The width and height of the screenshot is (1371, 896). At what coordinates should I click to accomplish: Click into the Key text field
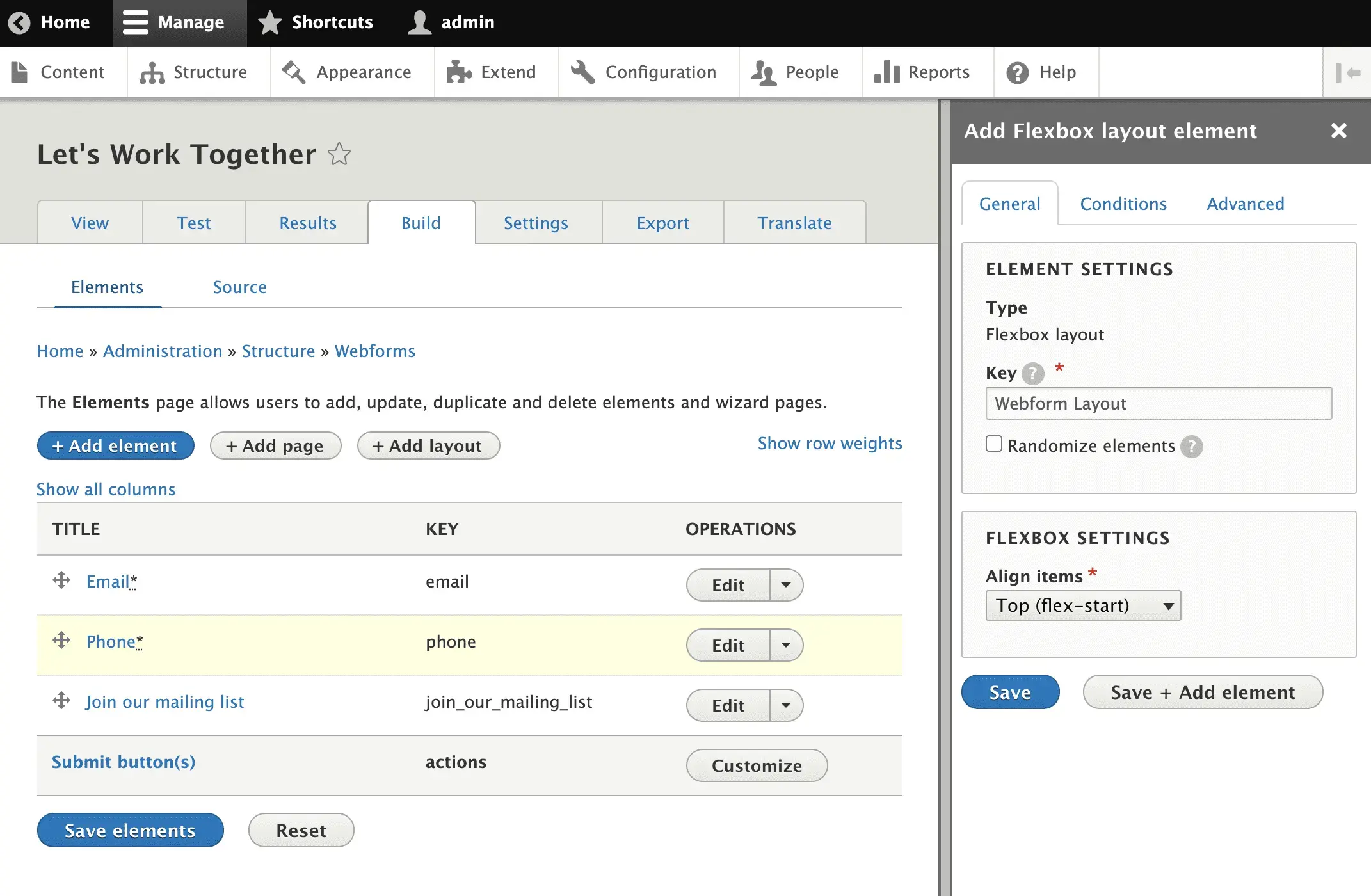1159,404
